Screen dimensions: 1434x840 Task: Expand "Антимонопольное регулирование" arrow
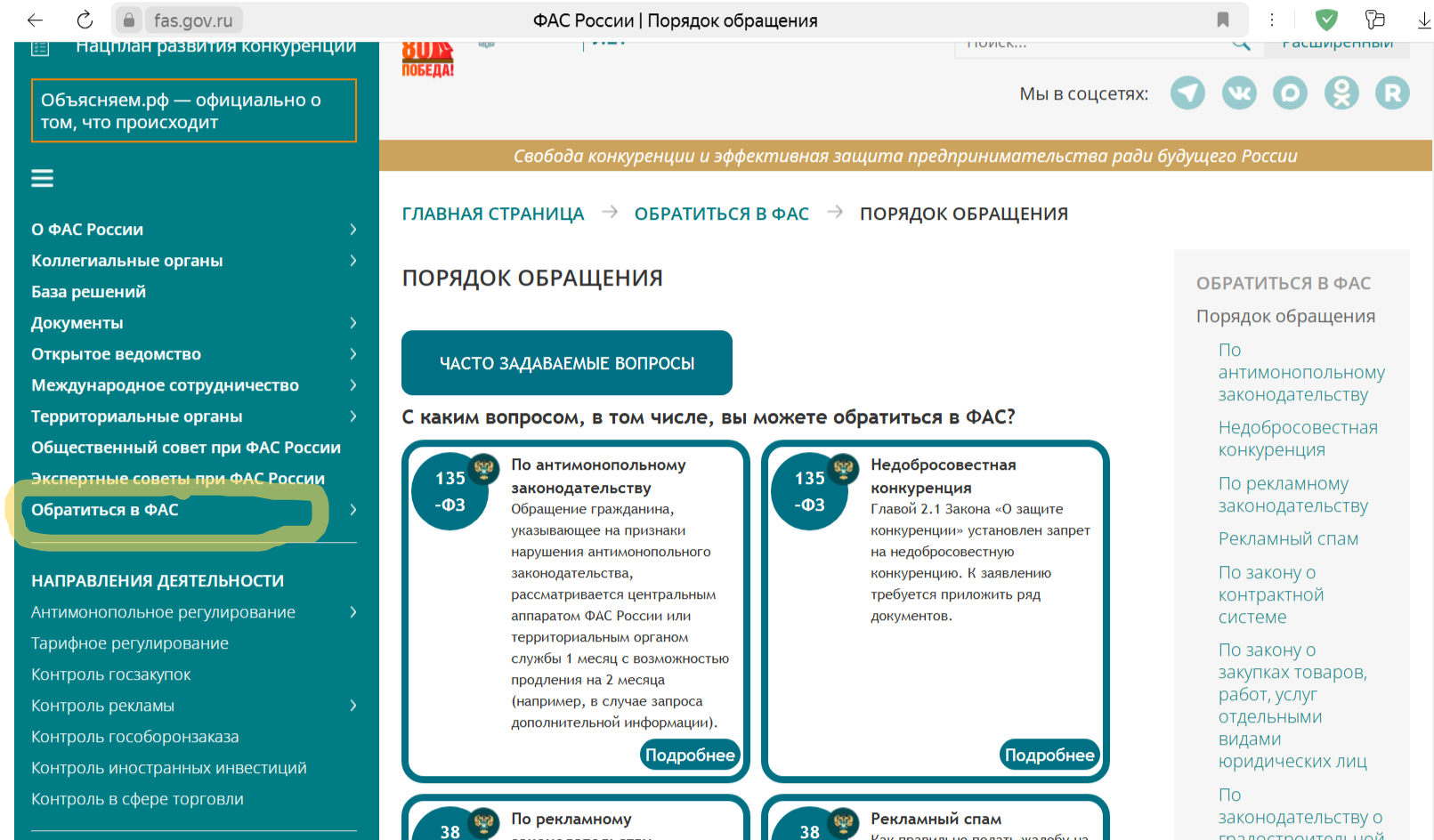click(x=352, y=612)
